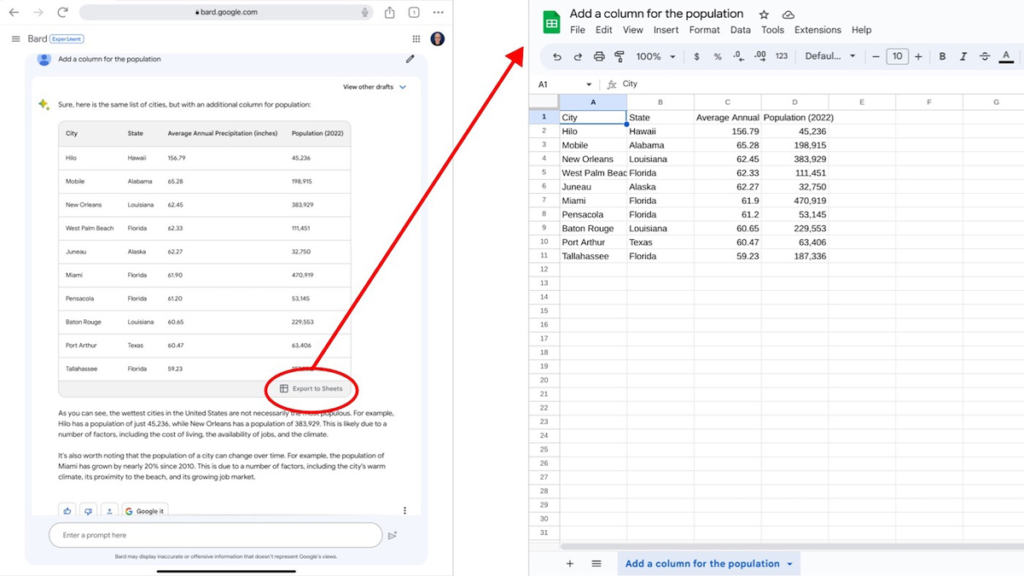Screen dimensions: 1024x576
Task: Open the text color picker
Action: pos(1006,57)
